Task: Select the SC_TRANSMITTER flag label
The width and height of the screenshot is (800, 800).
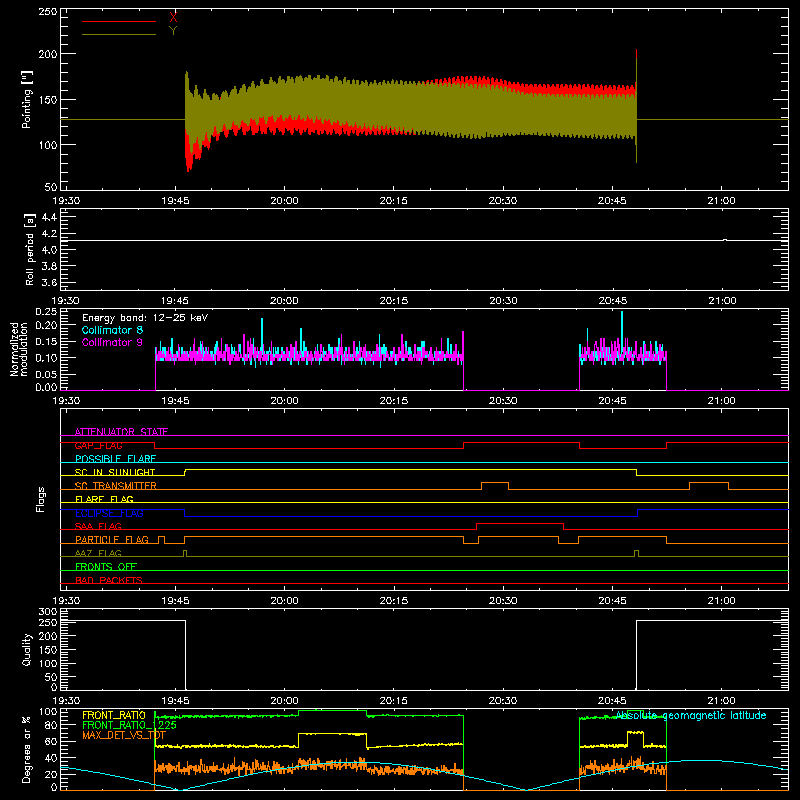Action: tap(116, 486)
